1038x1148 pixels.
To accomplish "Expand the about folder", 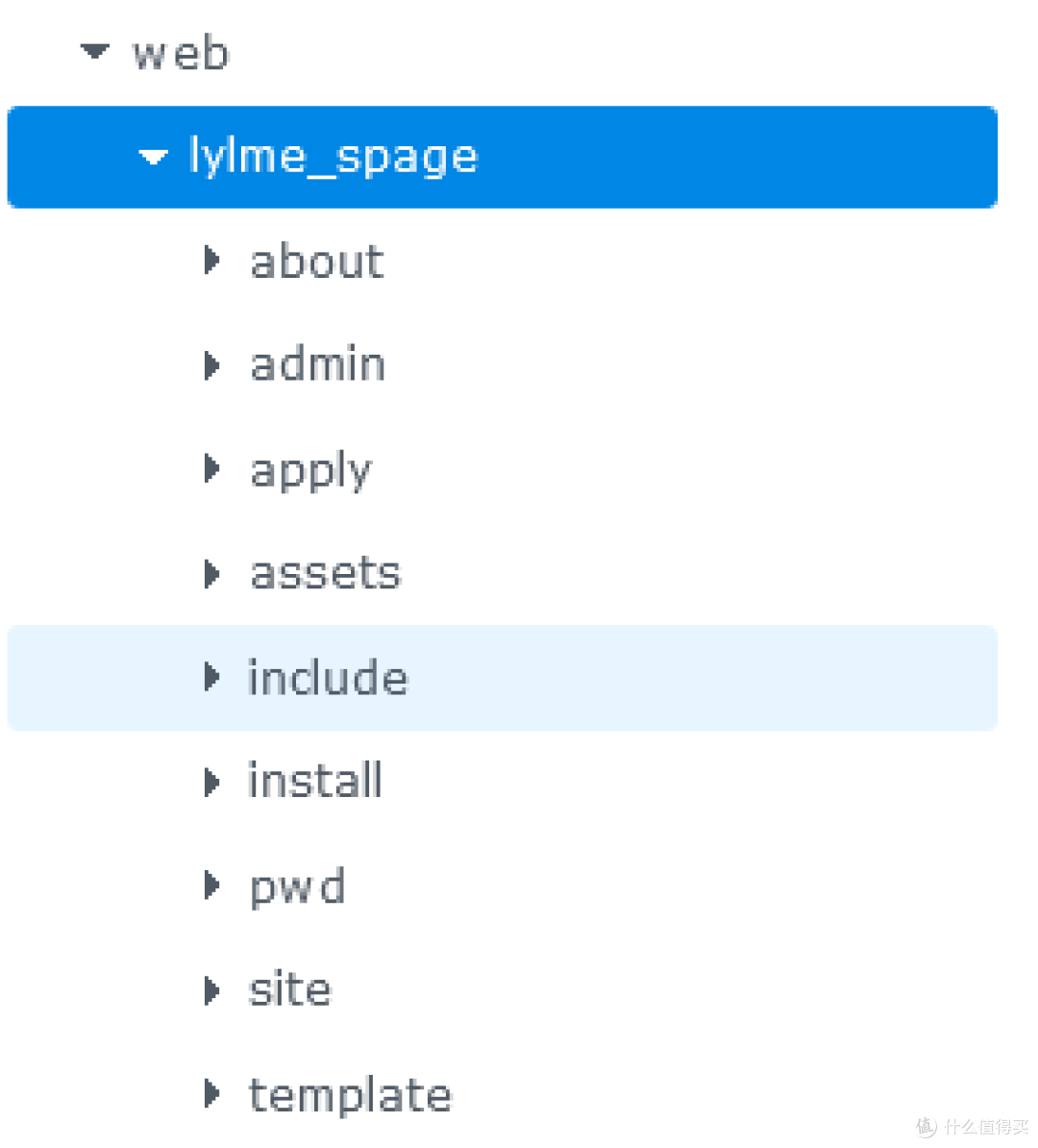I will tap(210, 261).
